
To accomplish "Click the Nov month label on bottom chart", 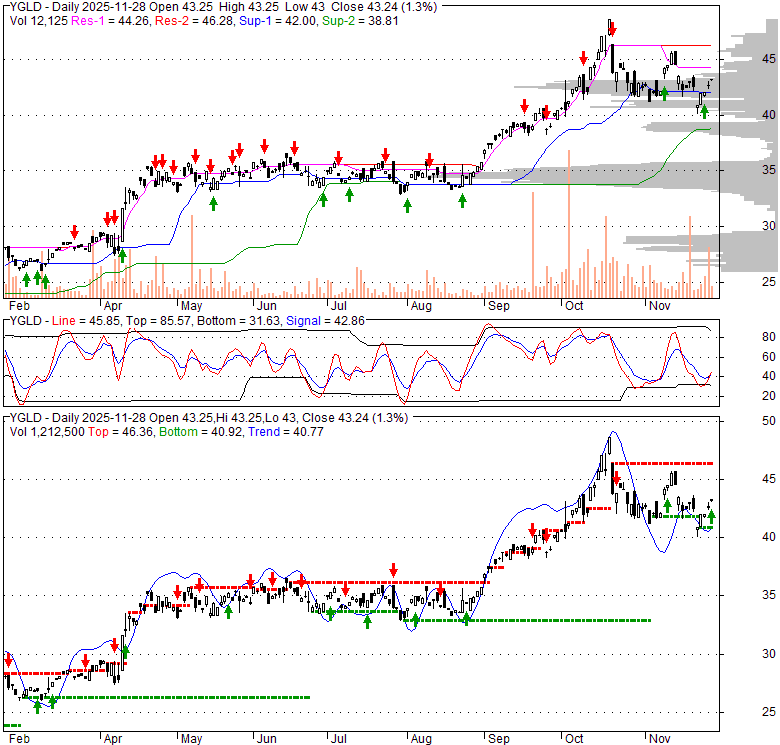I will tap(660, 739).
